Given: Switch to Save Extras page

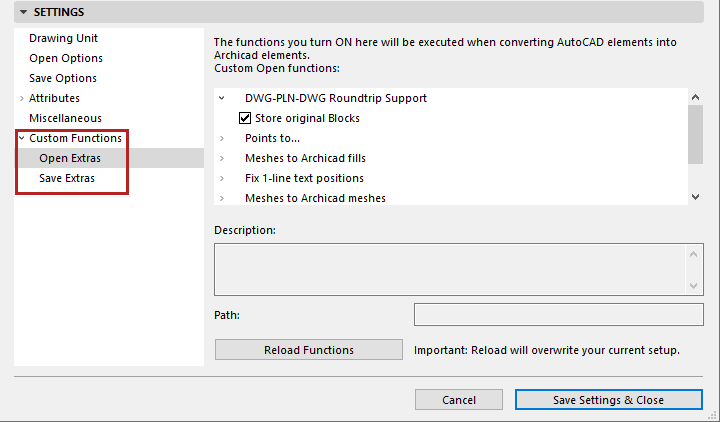Looking at the screenshot, I should pos(69,178).
